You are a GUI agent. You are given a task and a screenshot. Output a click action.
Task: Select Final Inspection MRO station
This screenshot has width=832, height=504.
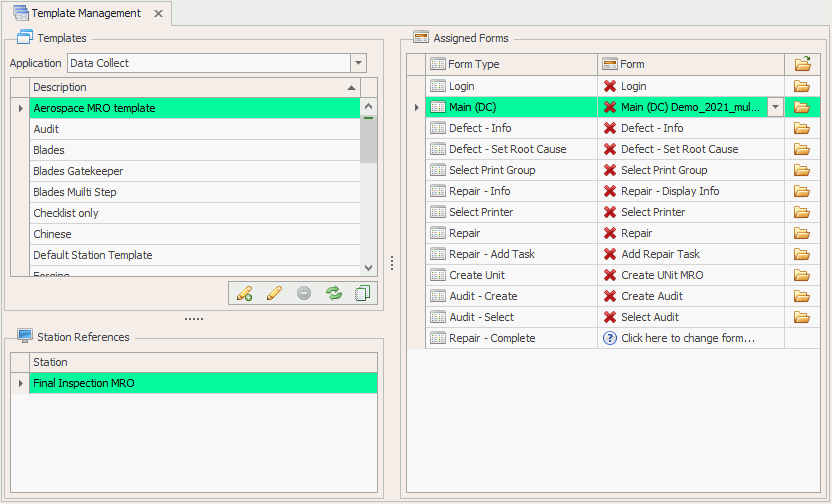click(84, 383)
